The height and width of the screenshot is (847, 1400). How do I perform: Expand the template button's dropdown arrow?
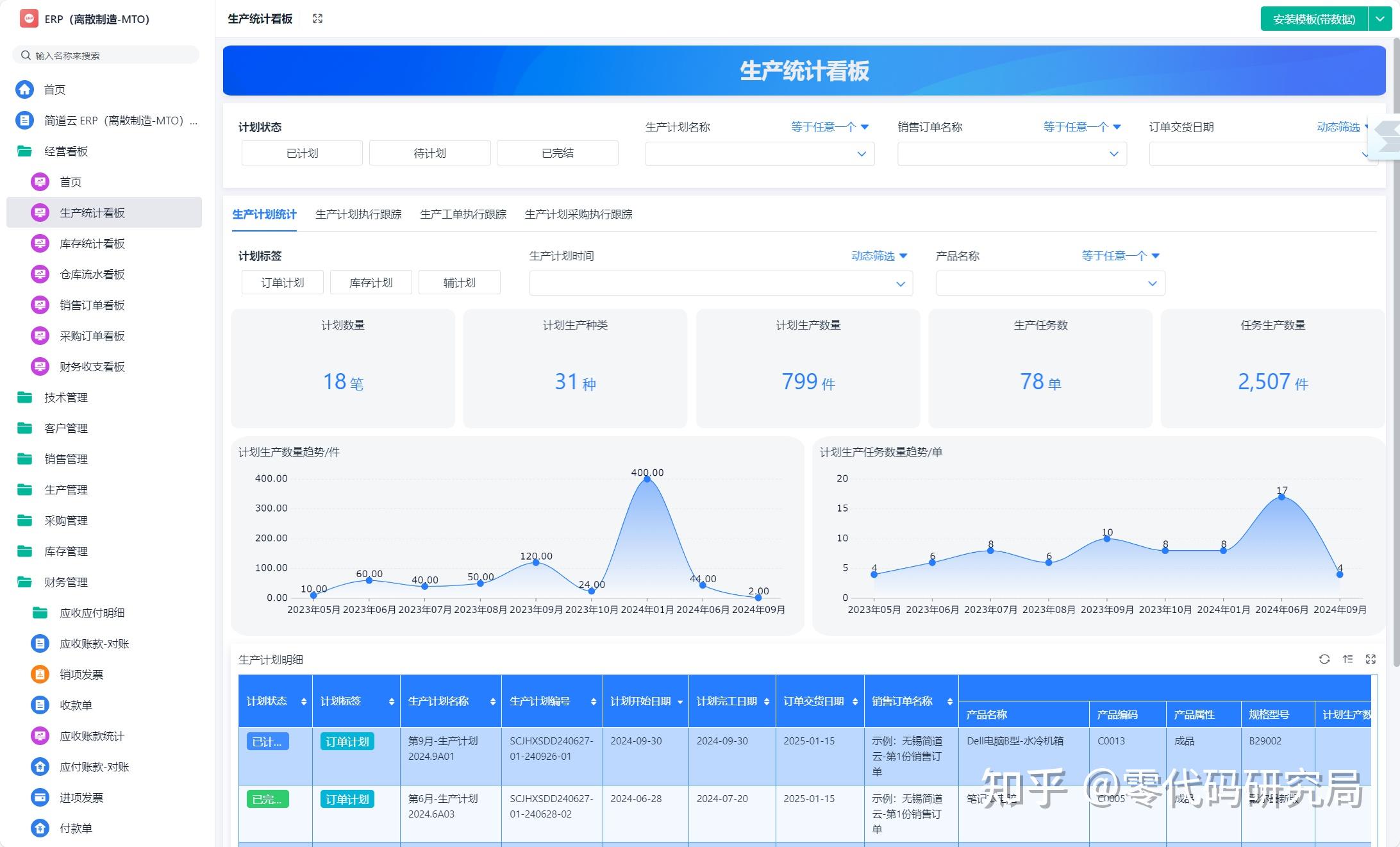1379,19
